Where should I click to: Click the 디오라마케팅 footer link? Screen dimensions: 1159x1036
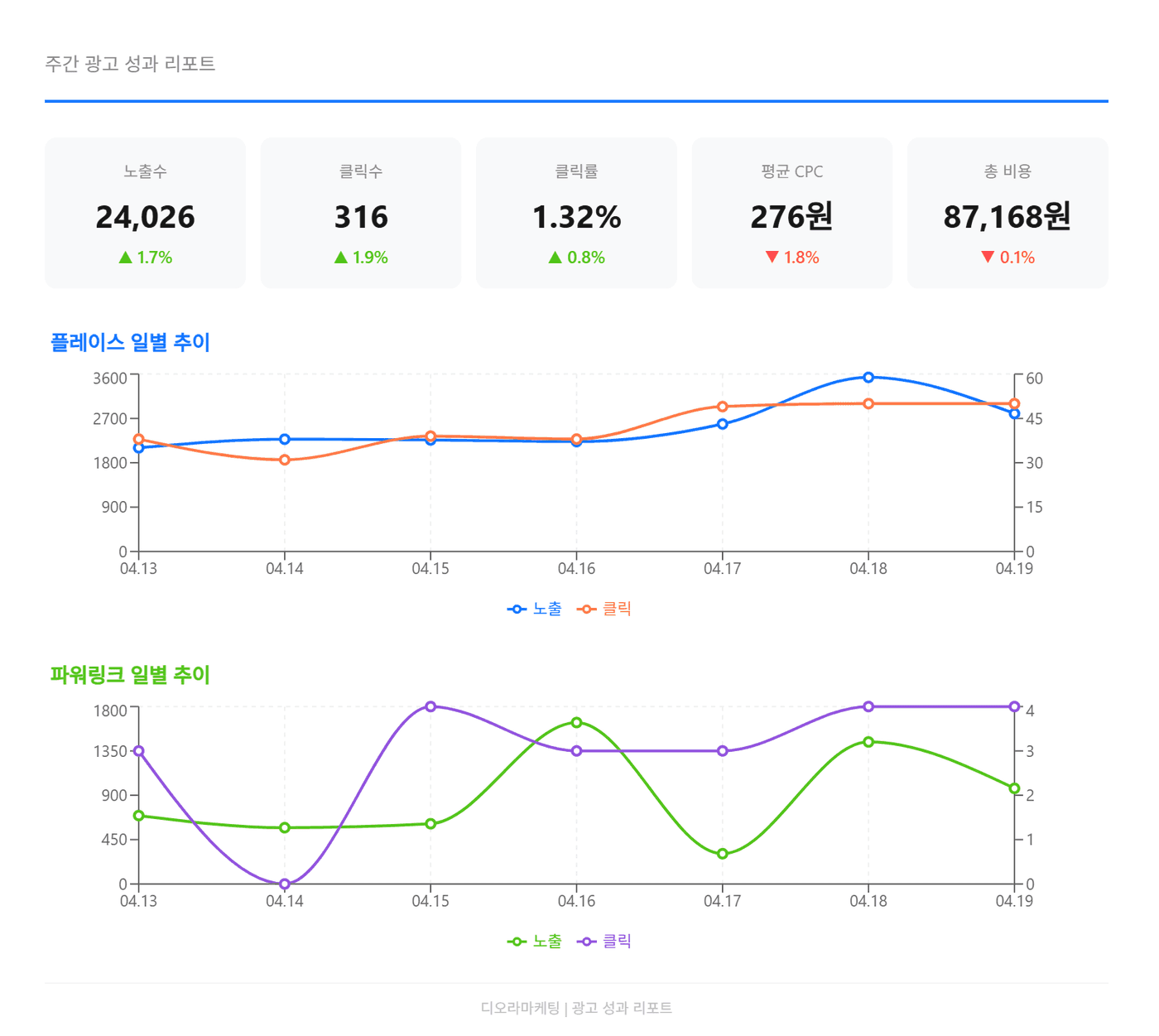522,1009
